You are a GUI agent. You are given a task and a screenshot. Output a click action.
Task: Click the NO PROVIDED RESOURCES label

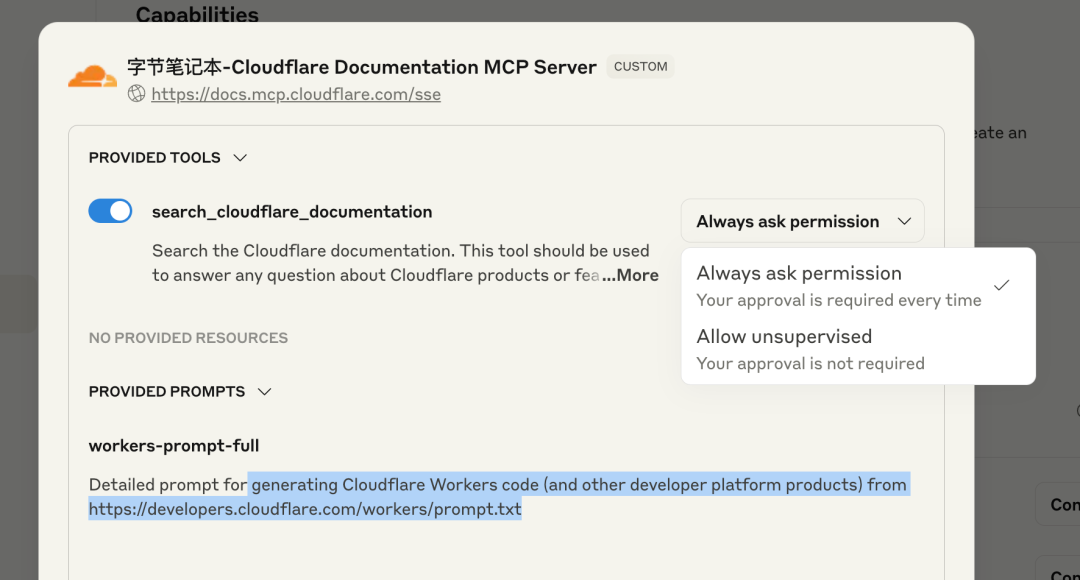click(x=188, y=338)
